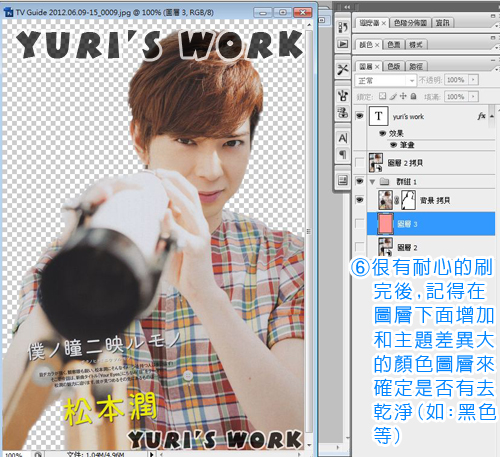This screenshot has width=500, height=457.
Task: Open the History panel dock icon
Action: 343,27
